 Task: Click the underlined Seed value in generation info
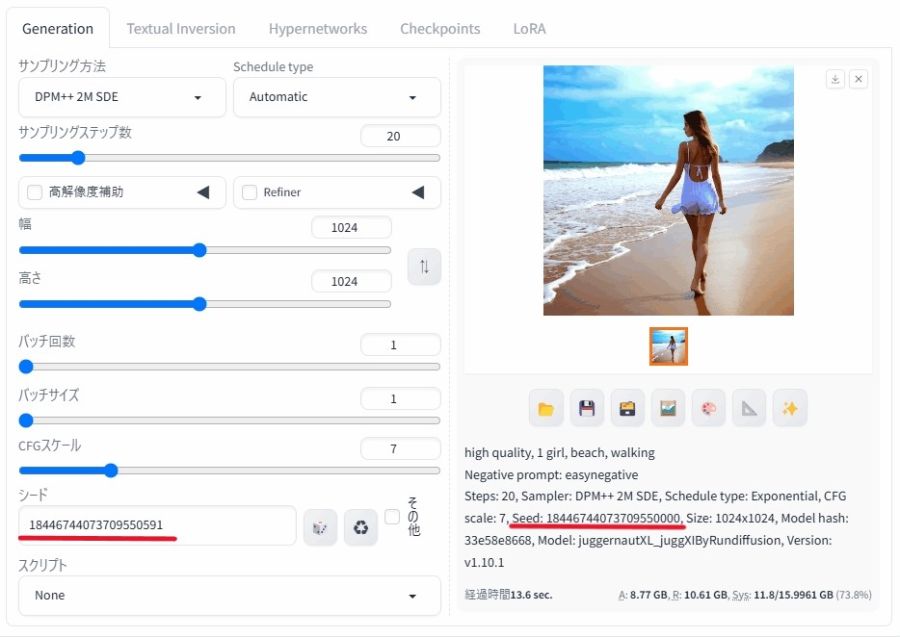click(x=597, y=518)
